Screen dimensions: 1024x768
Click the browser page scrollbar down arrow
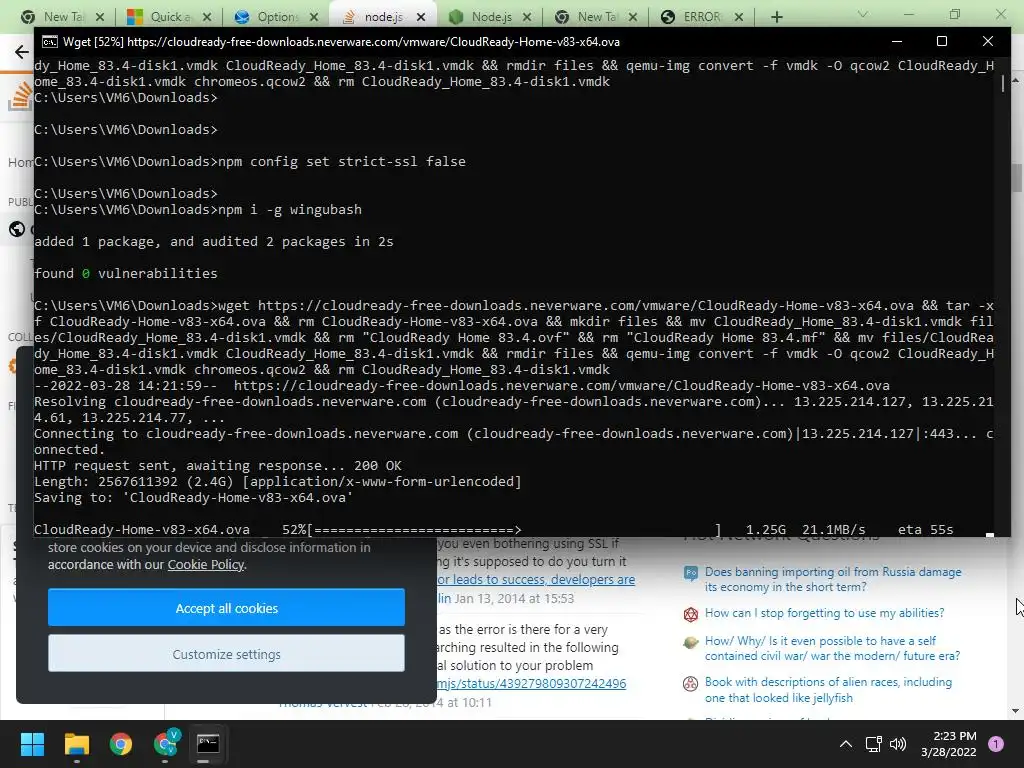1016,711
